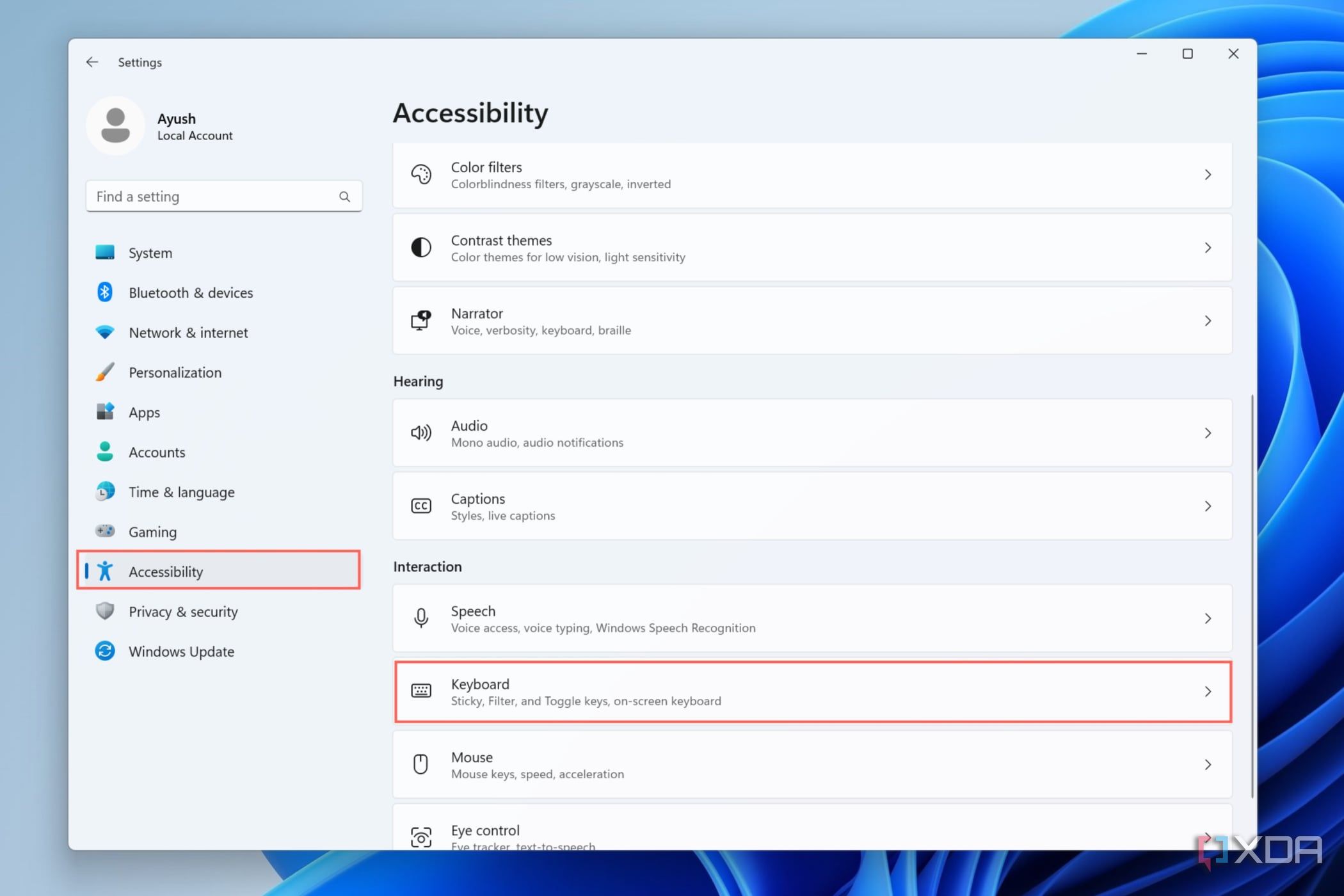Image resolution: width=1344 pixels, height=896 pixels.
Task: Click the Personalization paintbrush icon
Action: coord(105,372)
